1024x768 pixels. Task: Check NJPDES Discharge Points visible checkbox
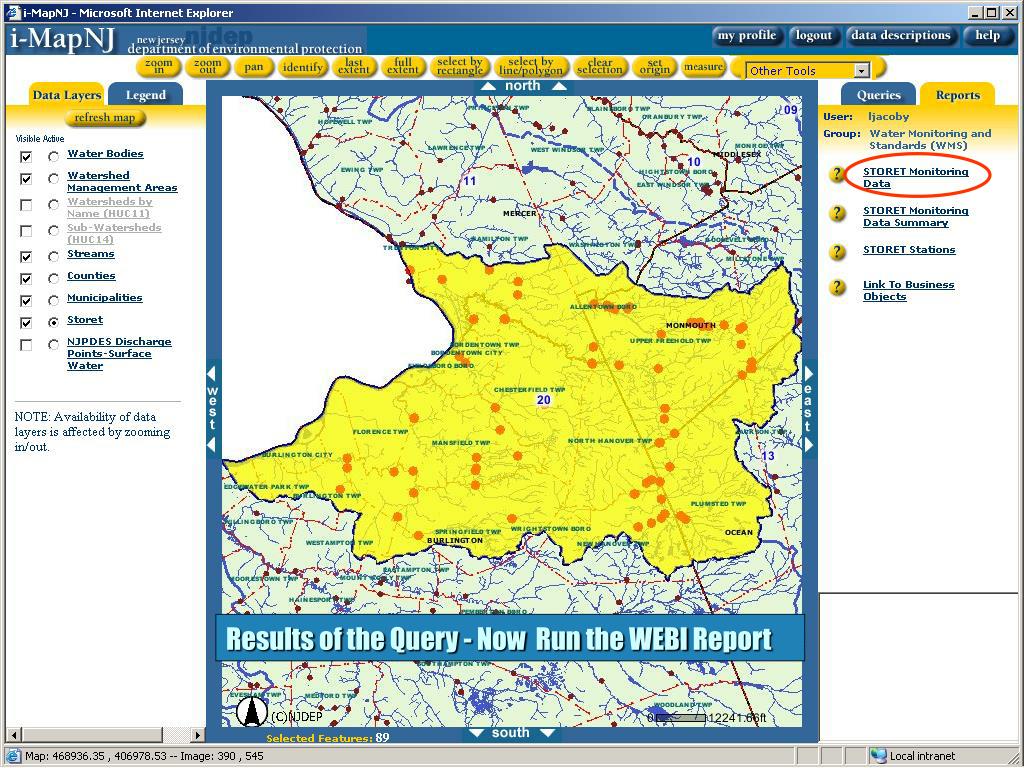(26, 345)
